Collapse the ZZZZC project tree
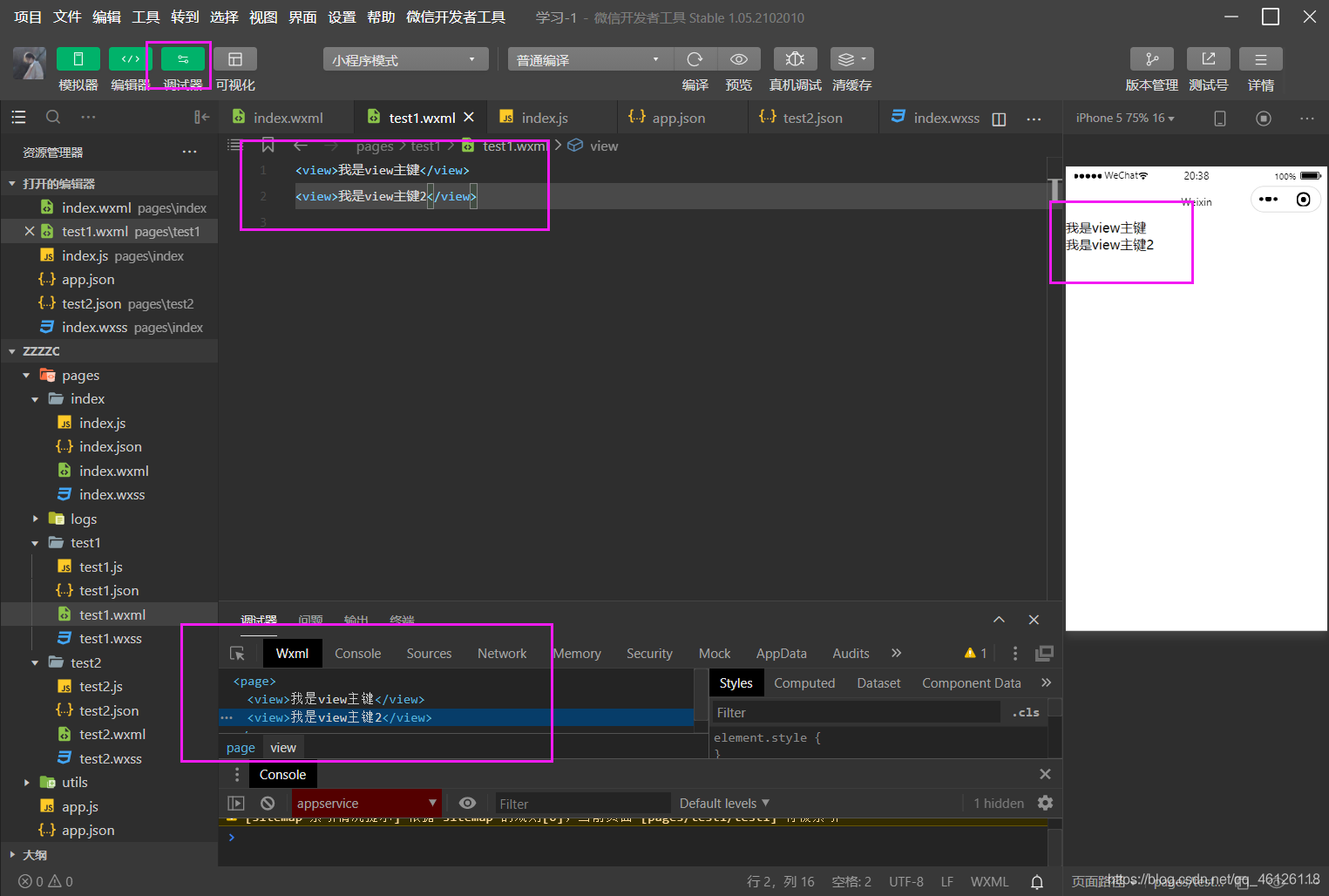This screenshot has width=1329, height=896. (x=12, y=351)
